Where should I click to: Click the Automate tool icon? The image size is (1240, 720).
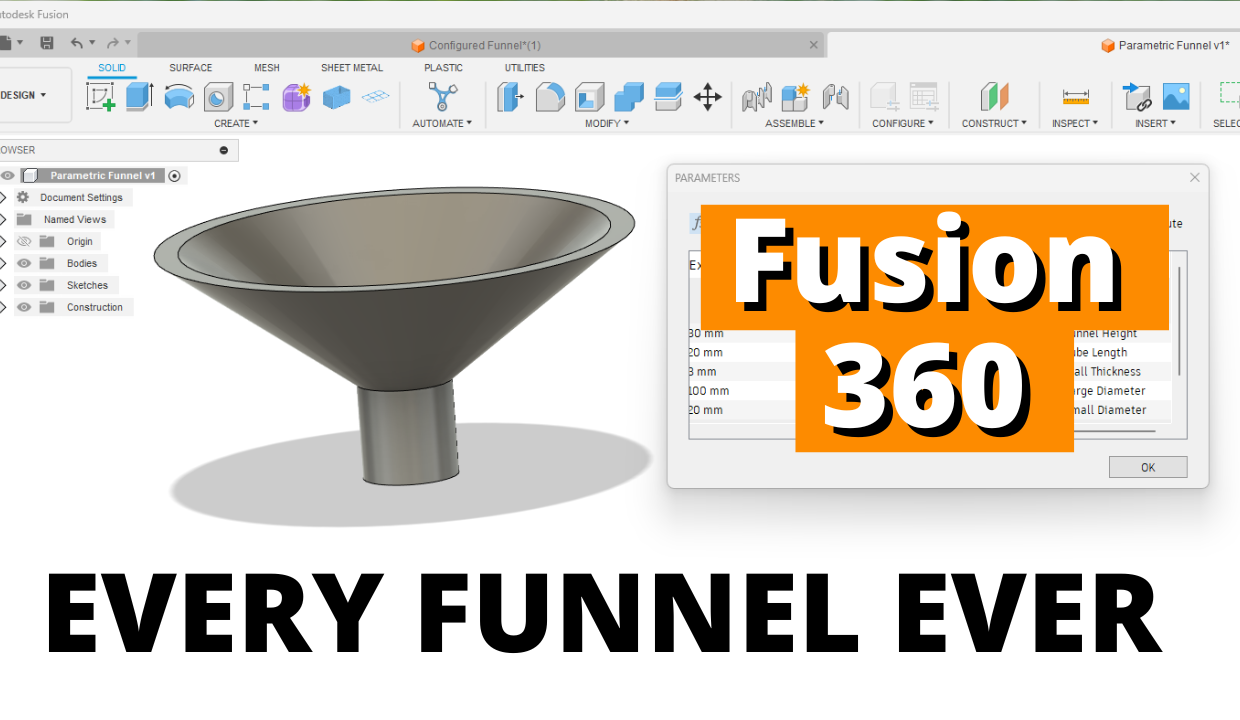[442, 97]
